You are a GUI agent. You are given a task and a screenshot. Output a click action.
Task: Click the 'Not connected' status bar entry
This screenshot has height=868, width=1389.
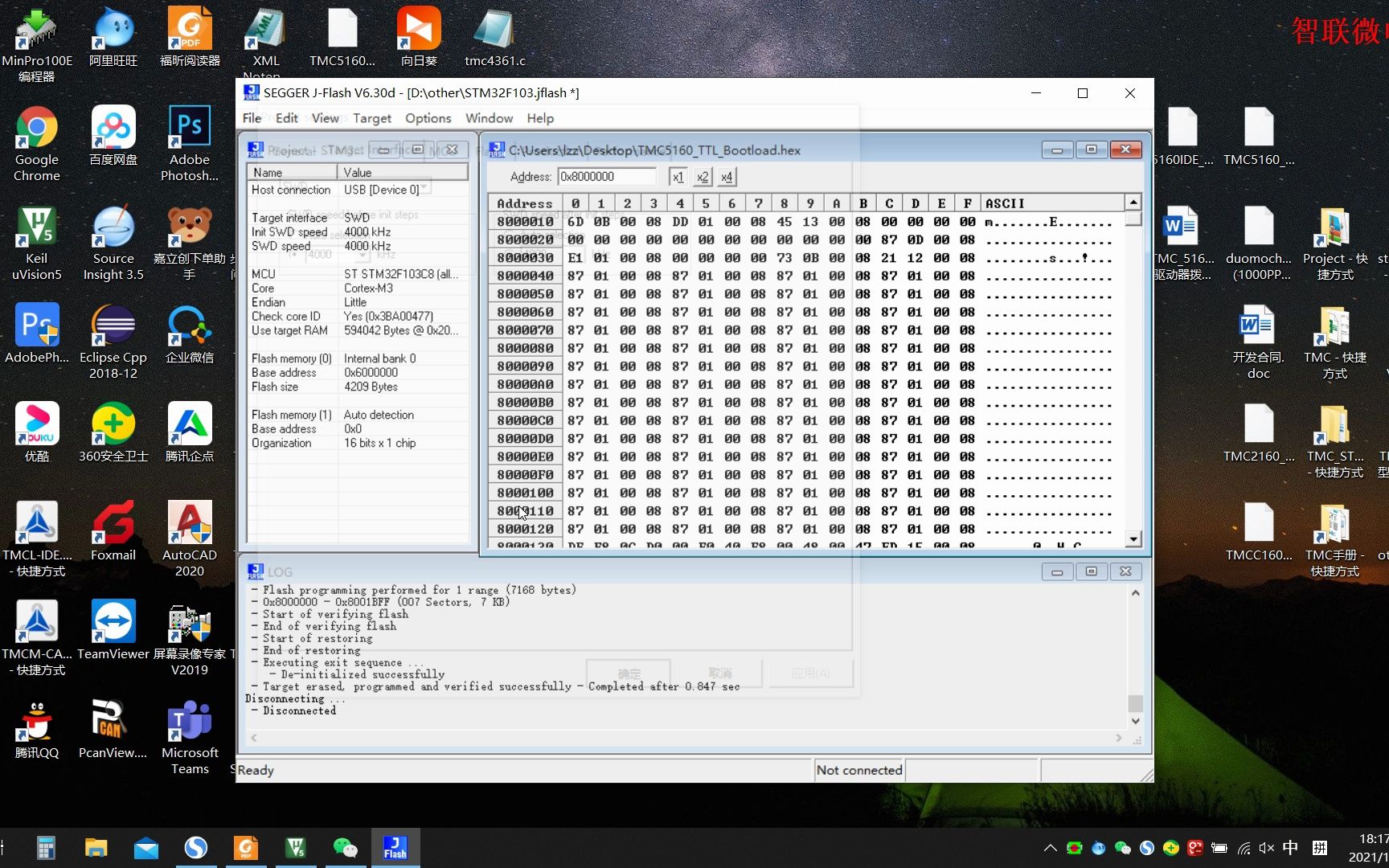point(858,770)
